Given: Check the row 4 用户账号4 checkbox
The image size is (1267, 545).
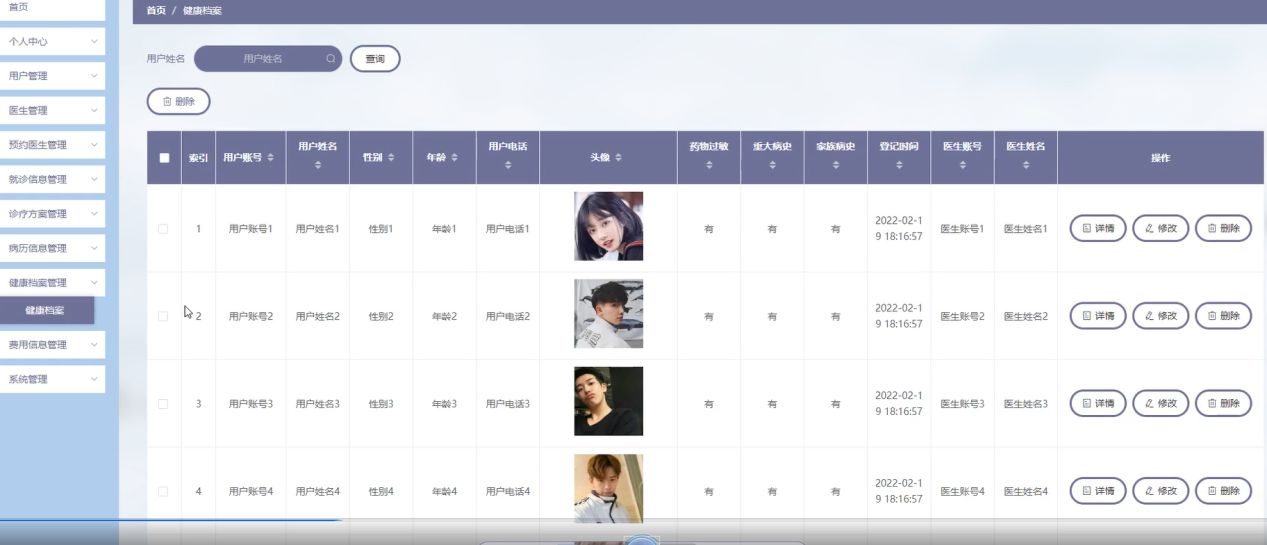Looking at the screenshot, I should tap(163, 491).
